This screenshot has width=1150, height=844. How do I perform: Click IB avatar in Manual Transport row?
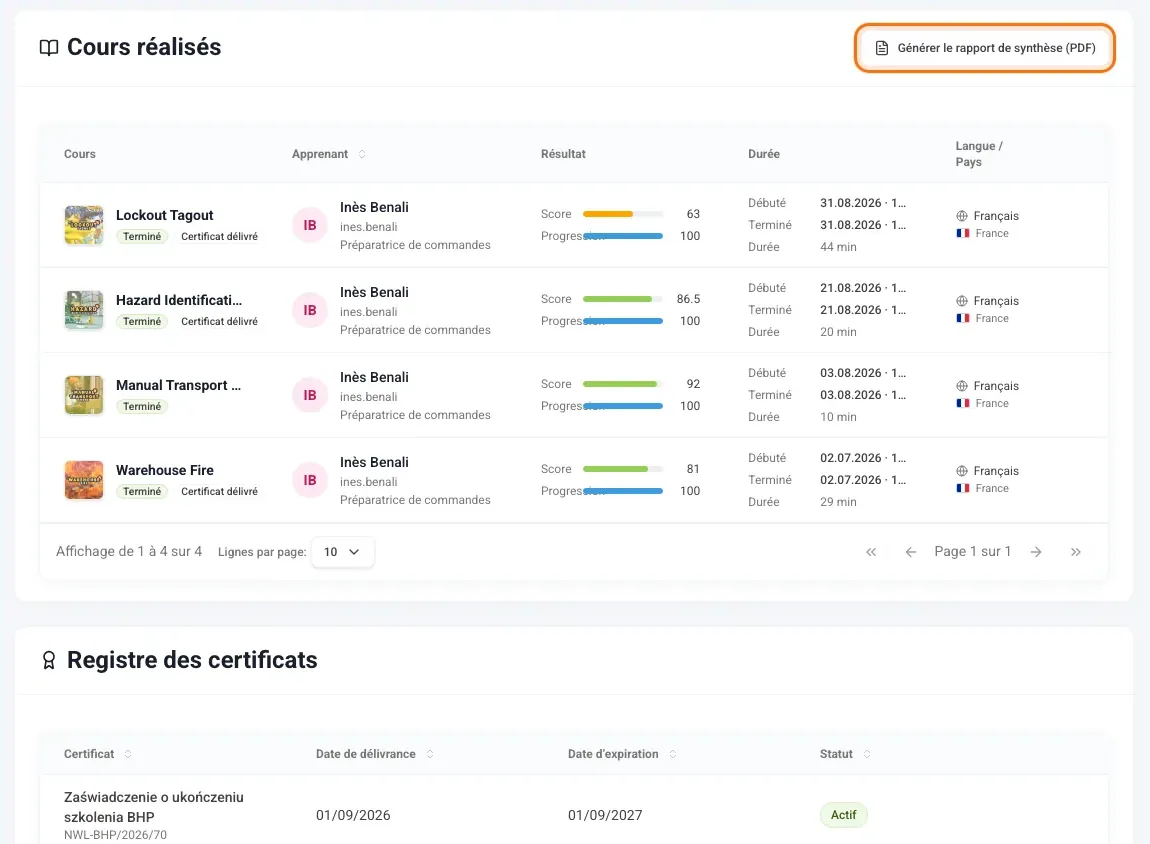tap(310, 395)
